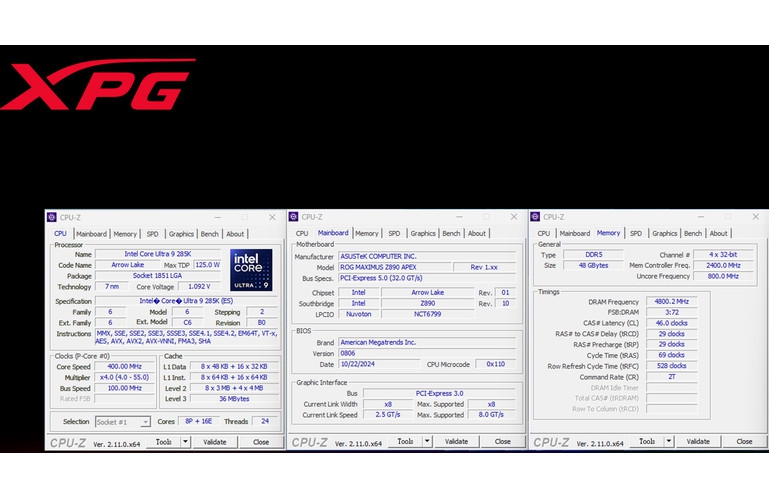Image resolution: width=770 pixels, height=484 pixels.
Task: Click the Max TDP value '125.0 W'
Action: point(207,265)
